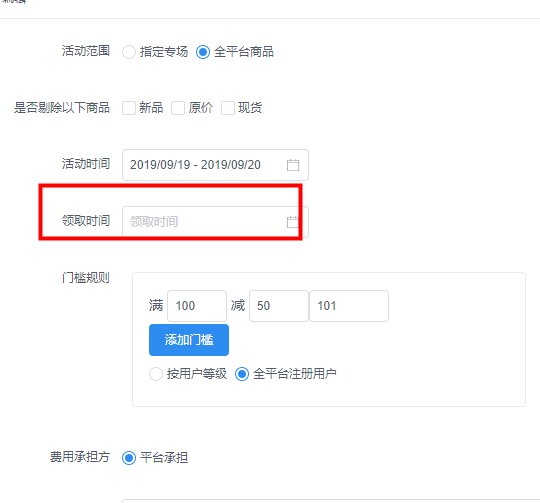The width and height of the screenshot is (540, 503).
Task: Click the 门槛规则 label
Action: (x=86, y=277)
